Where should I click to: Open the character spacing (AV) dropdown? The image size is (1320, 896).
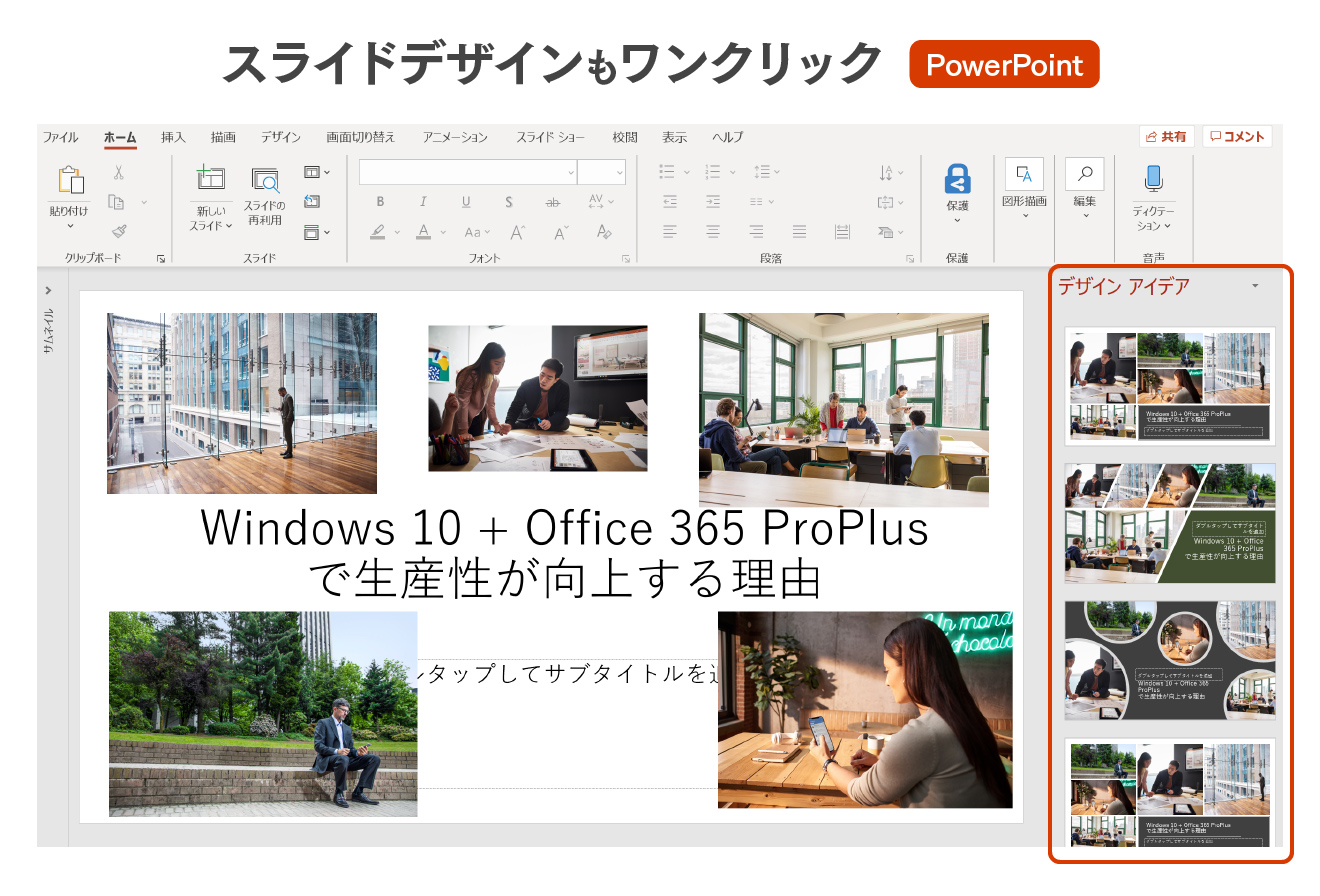tap(601, 202)
